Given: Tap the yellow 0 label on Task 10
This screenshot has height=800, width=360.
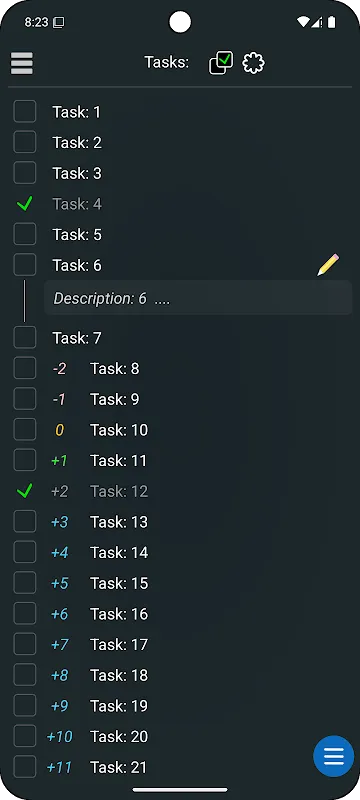Looking at the screenshot, I should pyautogui.click(x=59, y=430).
